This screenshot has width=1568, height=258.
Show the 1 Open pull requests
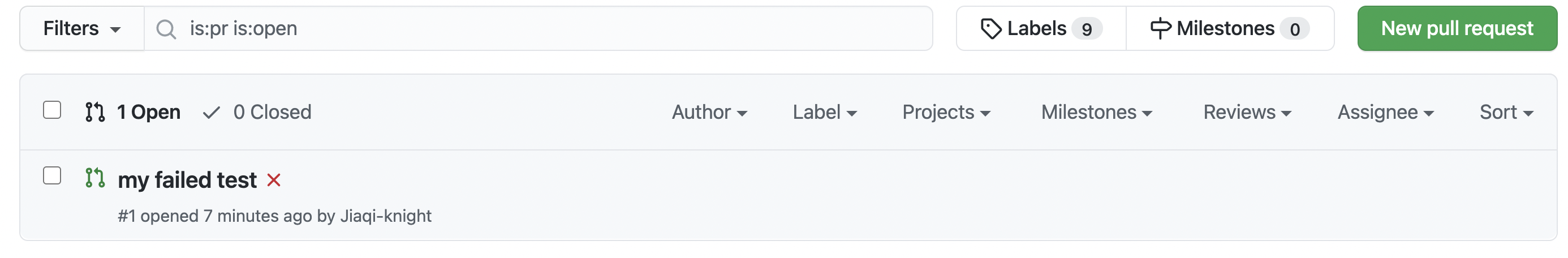149,113
